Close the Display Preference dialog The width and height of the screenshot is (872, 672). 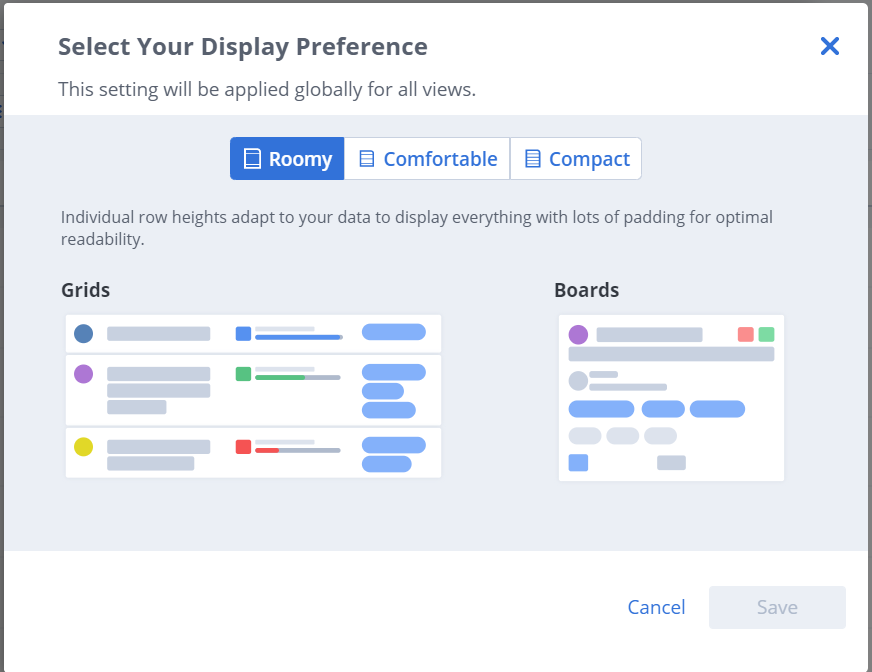[x=829, y=46]
